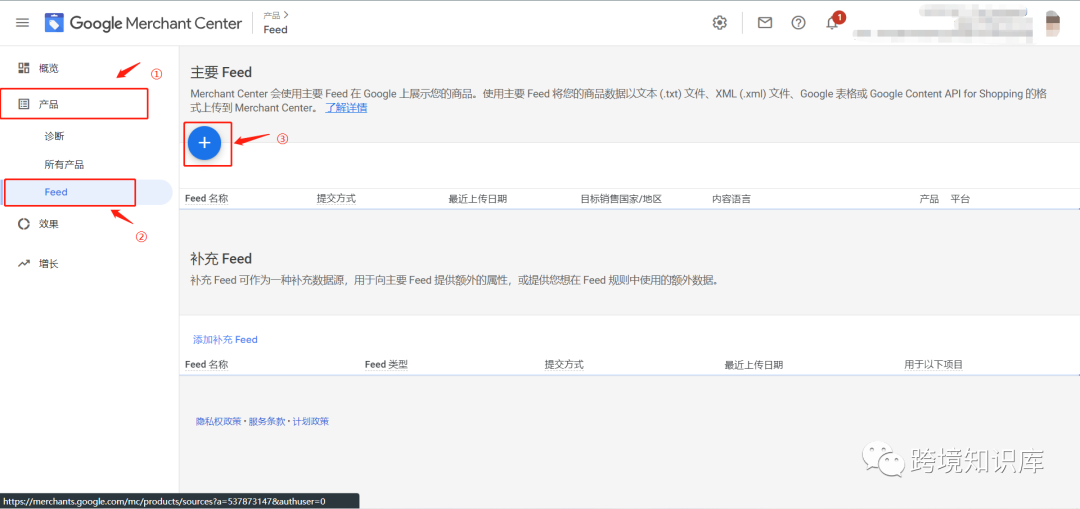
Task: Click the 主要 Feed table's 提交方式 column header
Action: pyautogui.click(x=336, y=198)
